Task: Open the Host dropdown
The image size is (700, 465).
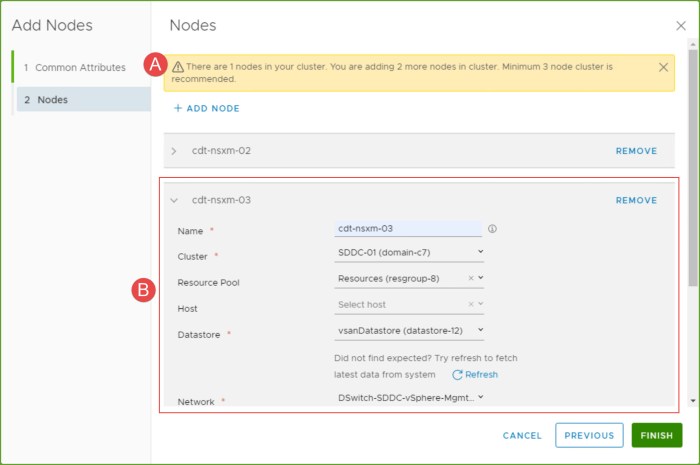Action: tap(480, 304)
